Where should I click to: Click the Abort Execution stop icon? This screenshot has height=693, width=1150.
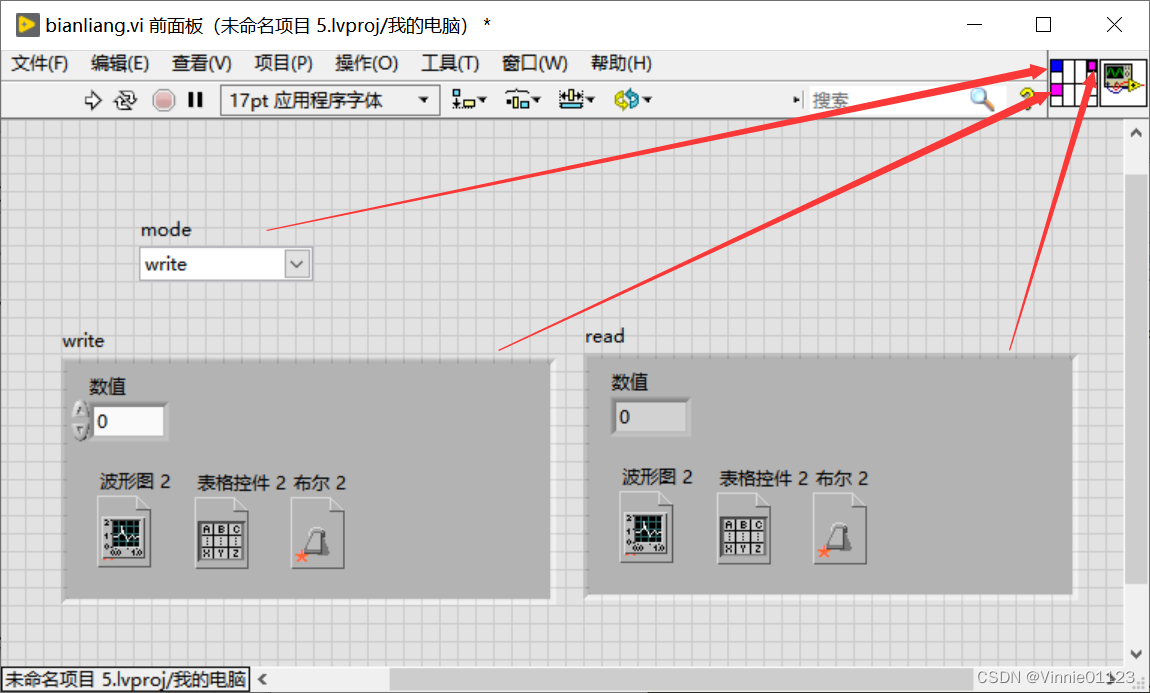(162, 99)
